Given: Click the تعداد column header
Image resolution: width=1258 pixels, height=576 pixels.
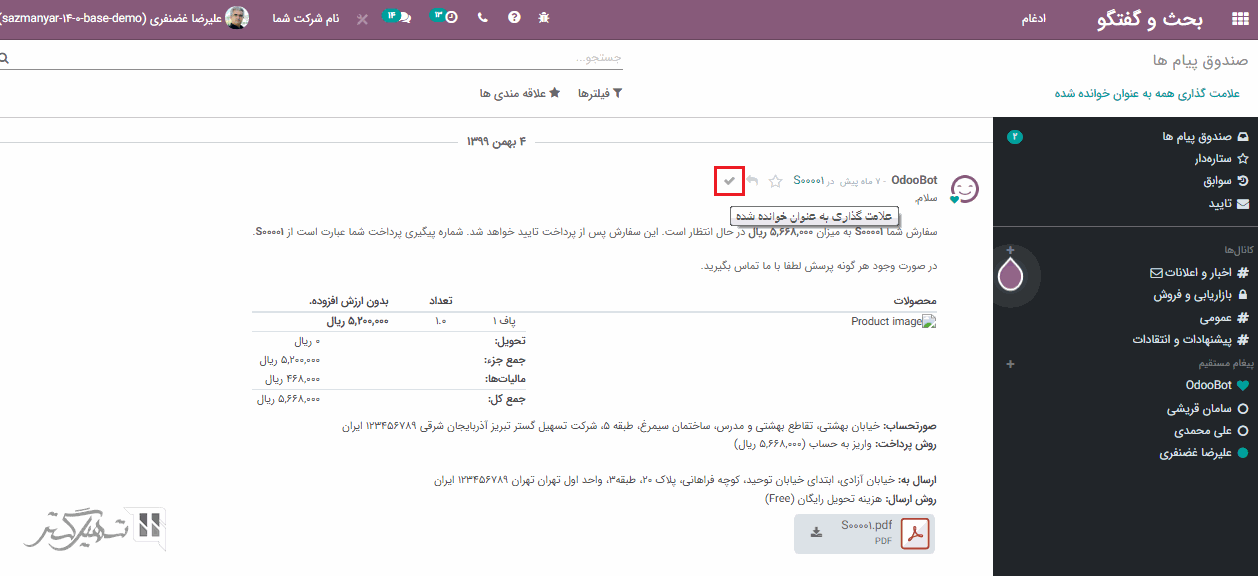Looking at the screenshot, I should (x=441, y=300).
